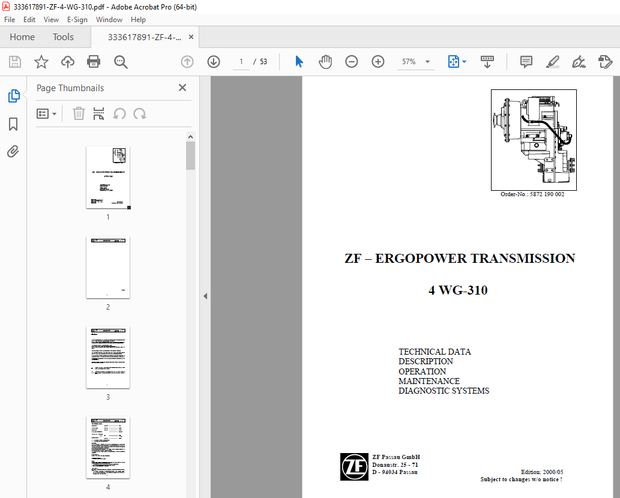620x498 pixels.
Task: Click the fit page view icon
Action: (x=454, y=62)
